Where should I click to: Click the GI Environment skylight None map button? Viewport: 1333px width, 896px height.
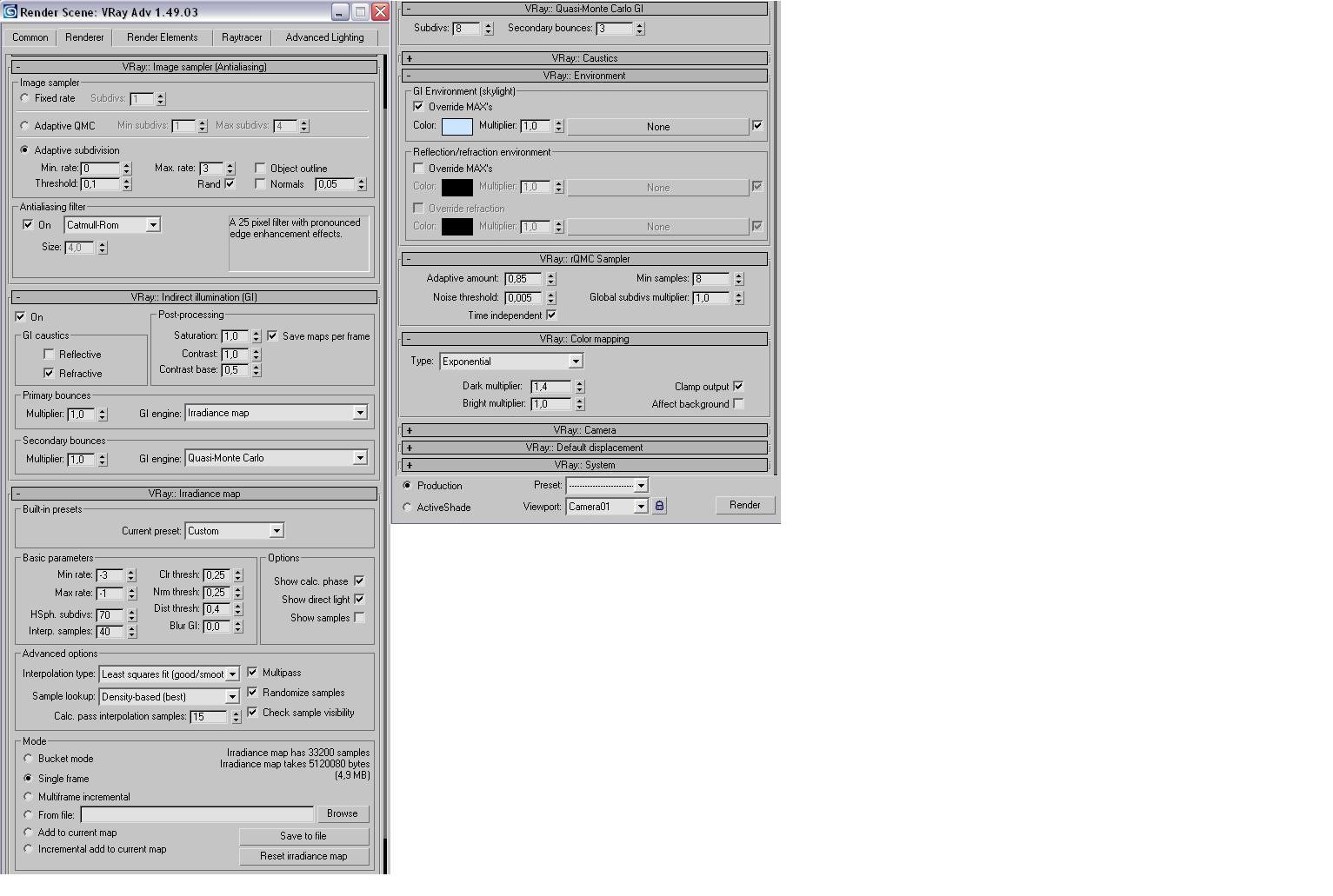coord(658,127)
